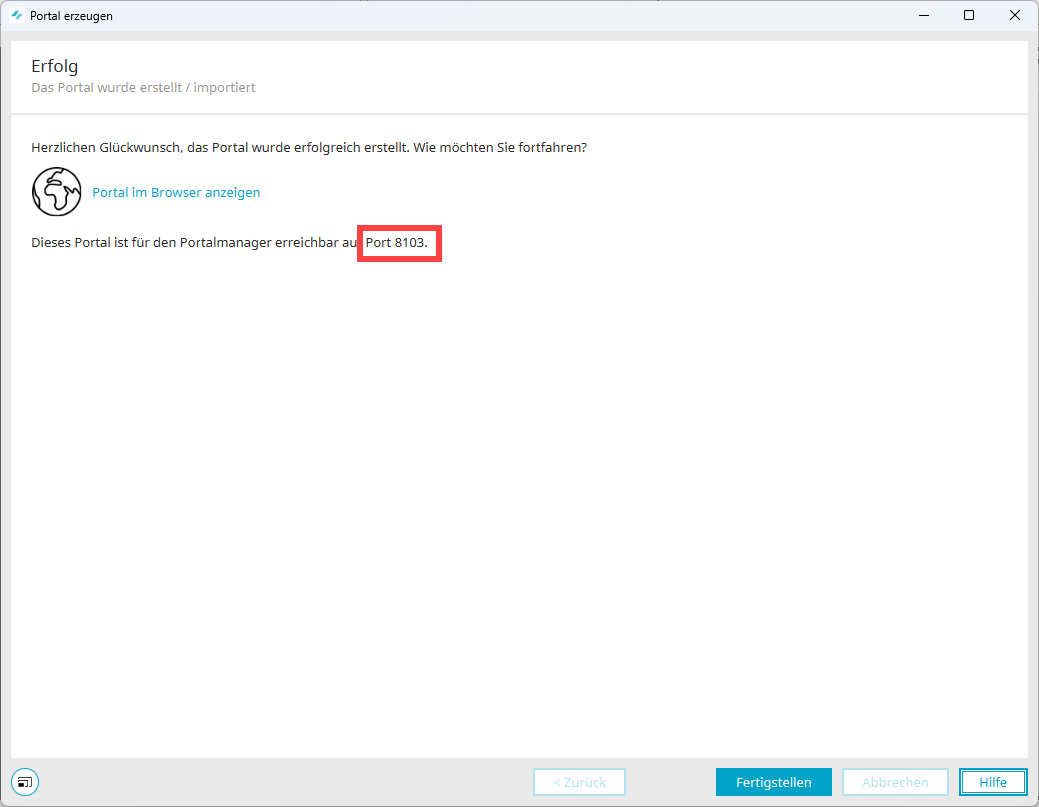Maximize the Portal erzeugen dialog
This screenshot has width=1039, height=807.
tap(969, 16)
